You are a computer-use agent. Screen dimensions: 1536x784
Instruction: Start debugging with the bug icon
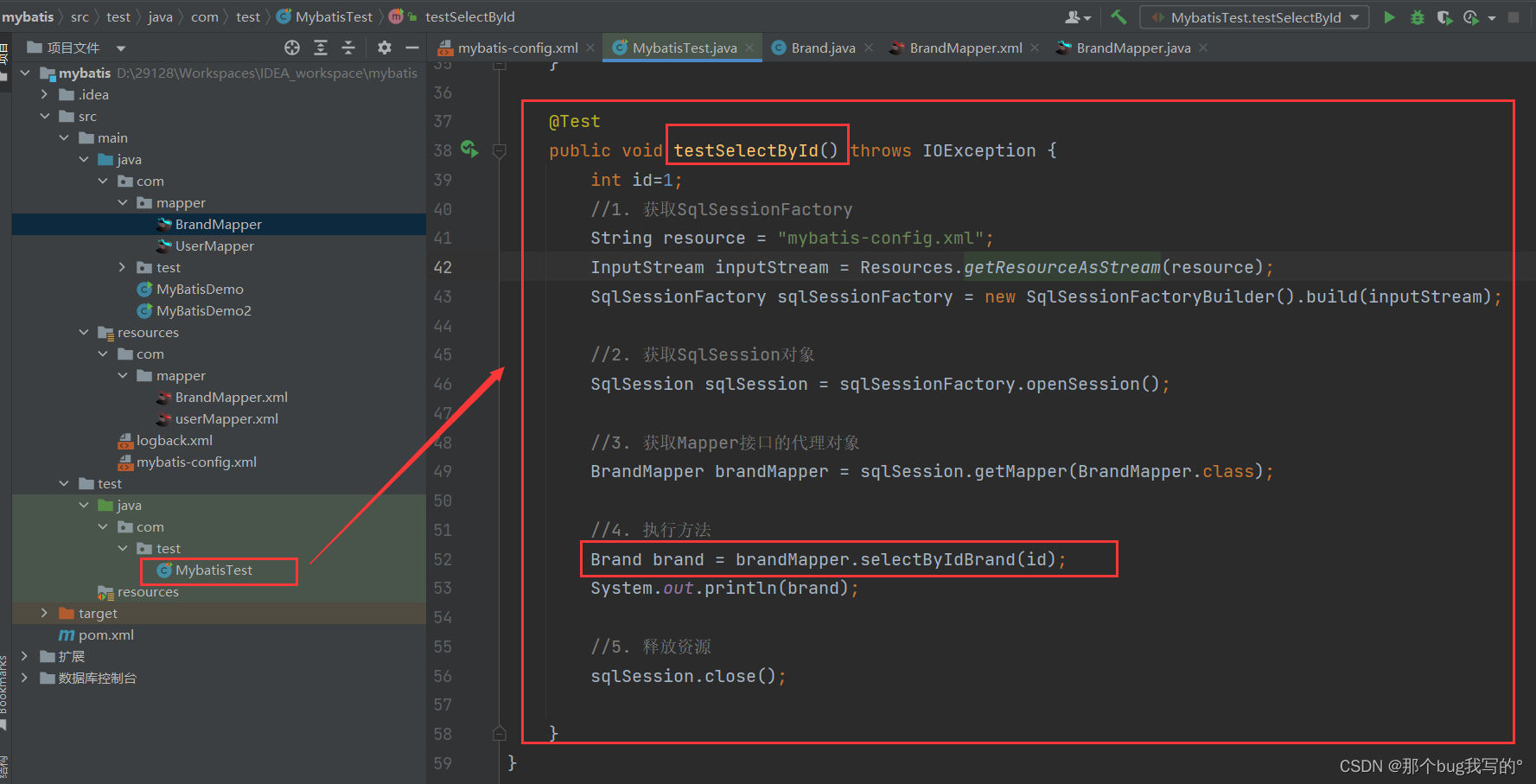(x=1417, y=17)
